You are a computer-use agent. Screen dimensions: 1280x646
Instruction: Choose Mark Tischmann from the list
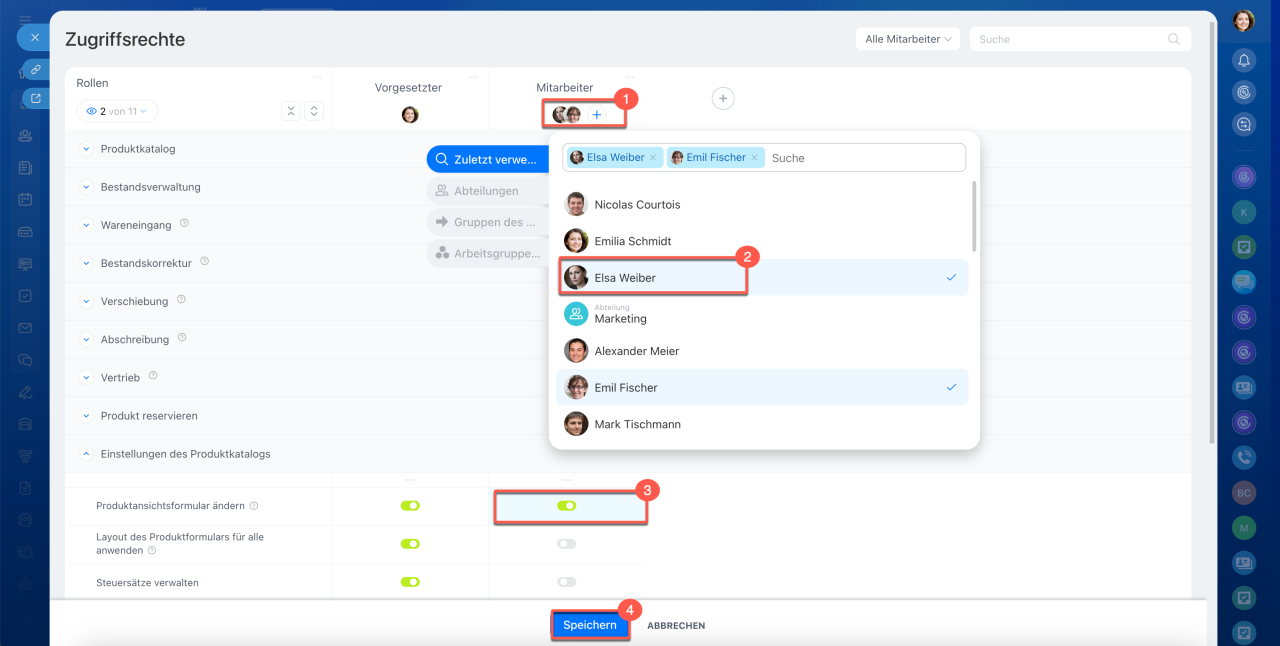pos(762,424)
